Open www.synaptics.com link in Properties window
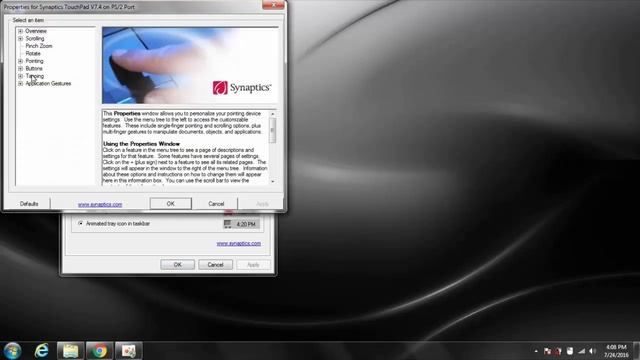The width and height of the screenshot is (640, 360). tap(100, 204)
